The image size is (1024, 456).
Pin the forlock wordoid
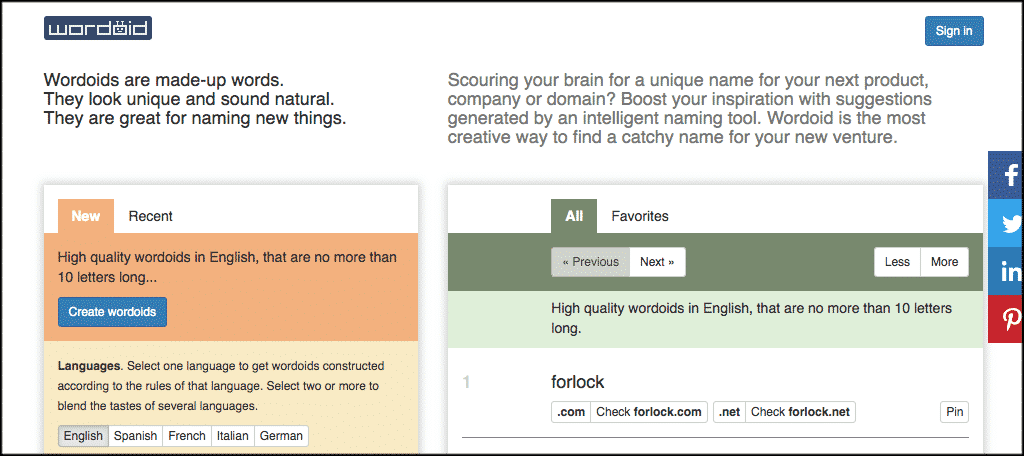click(x=955, y=412)
